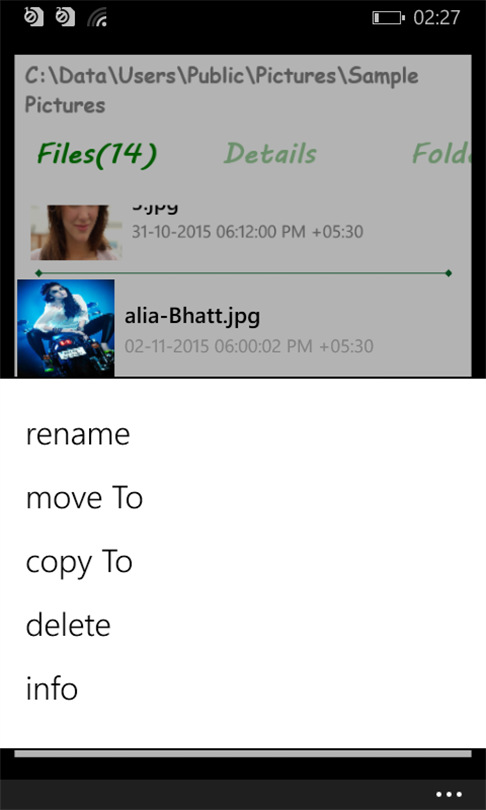Tap the battery icon in status bar
The height and width of the screenshot is (810, 486).
coord(389,18)
